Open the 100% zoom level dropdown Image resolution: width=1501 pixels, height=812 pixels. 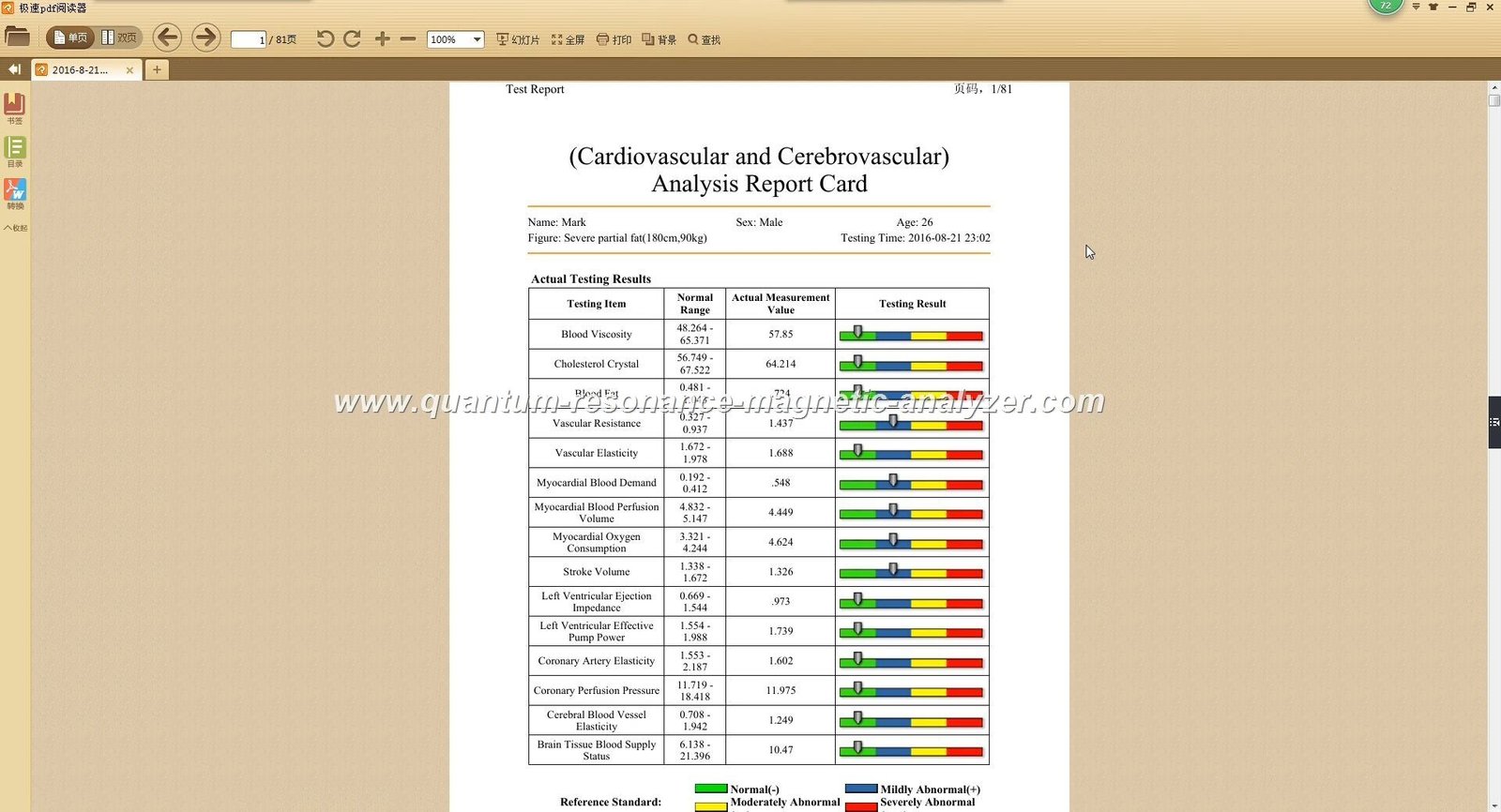pyautogui.click(x=477, y=39)
